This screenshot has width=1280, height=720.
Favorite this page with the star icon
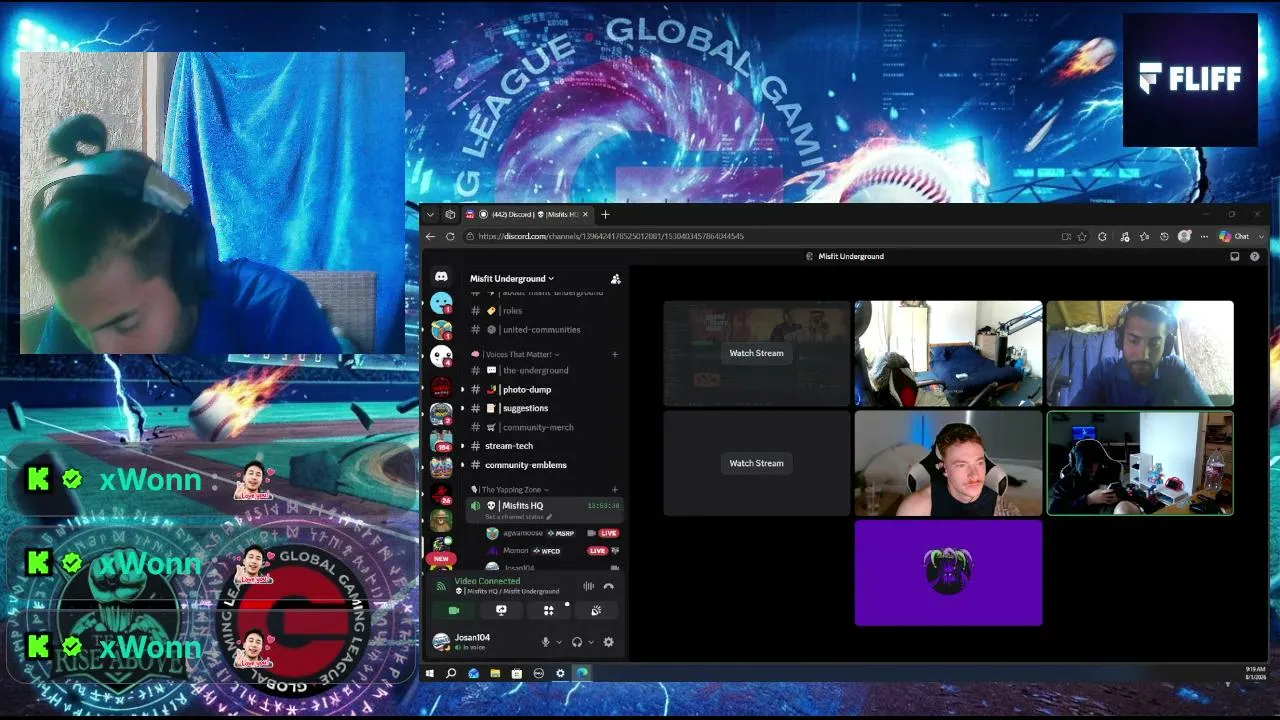coord(1082,237)
